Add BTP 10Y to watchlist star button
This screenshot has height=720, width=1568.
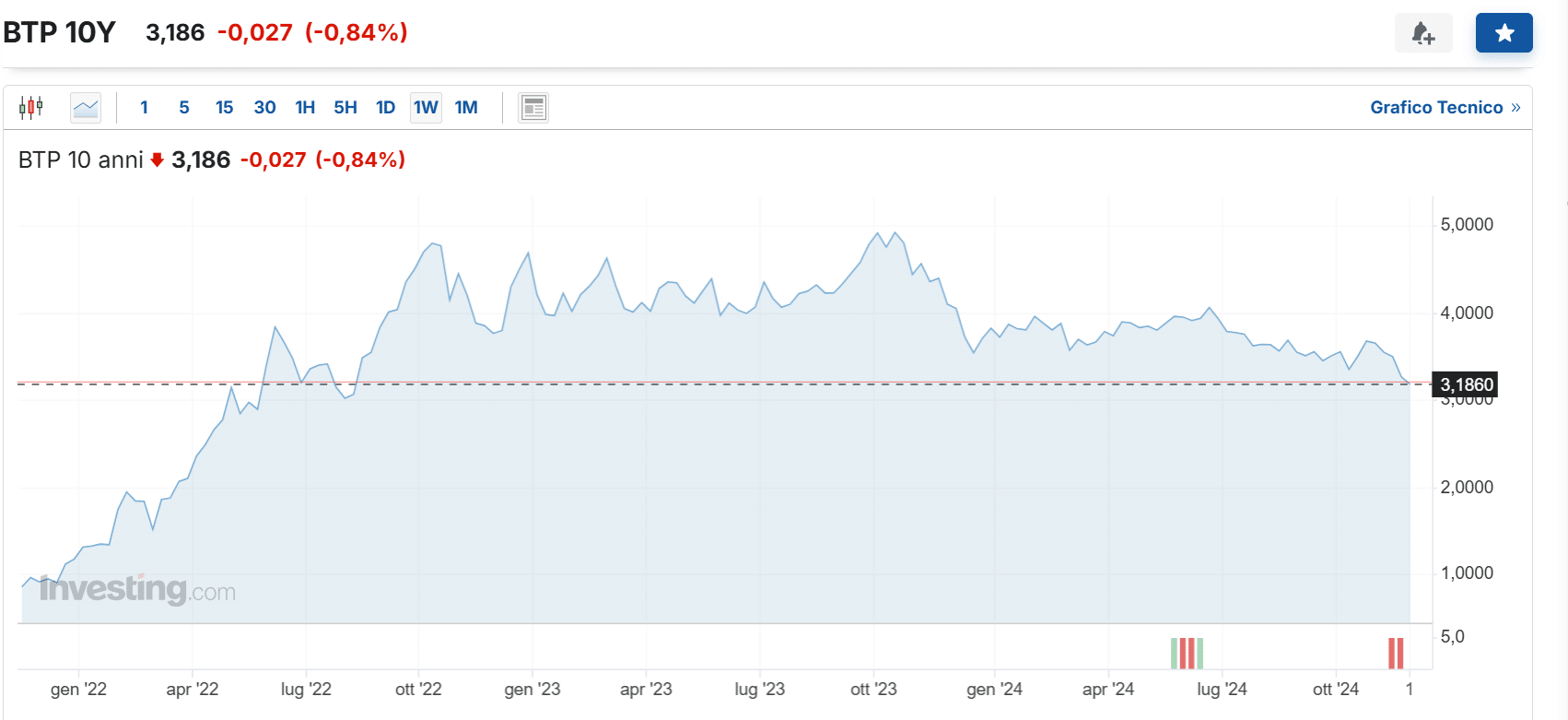(1504, 33)
